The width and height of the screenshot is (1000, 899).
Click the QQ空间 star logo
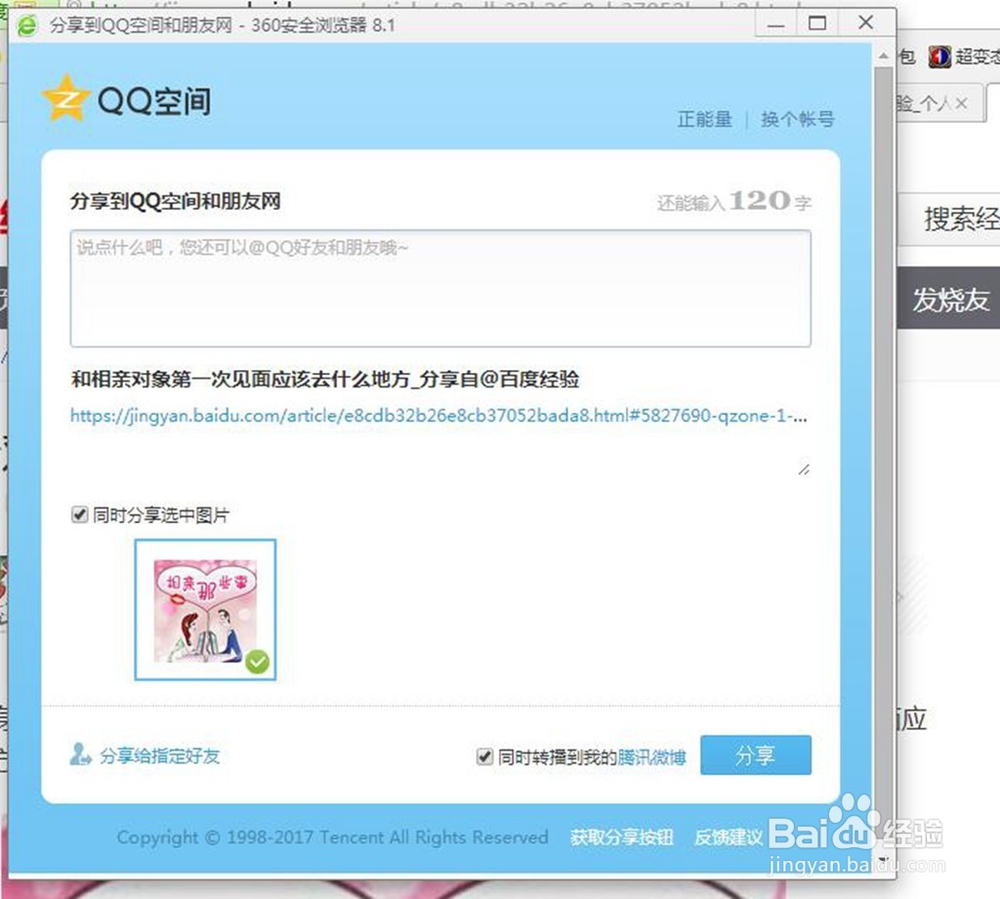click(x=65, y=98)
